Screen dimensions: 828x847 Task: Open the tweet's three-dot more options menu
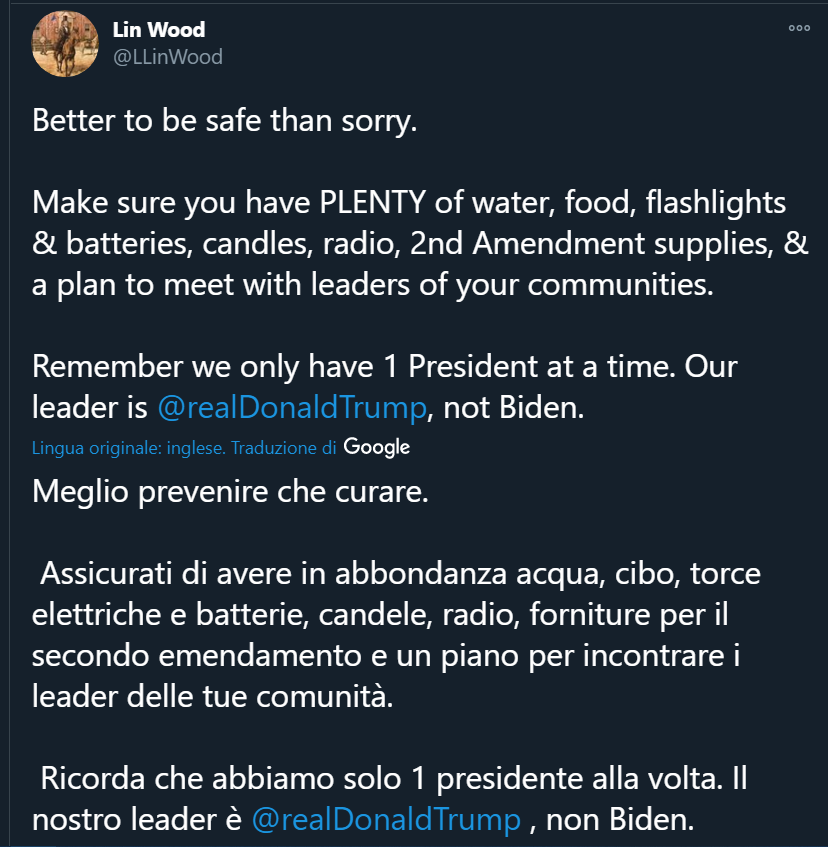(798, 28)
